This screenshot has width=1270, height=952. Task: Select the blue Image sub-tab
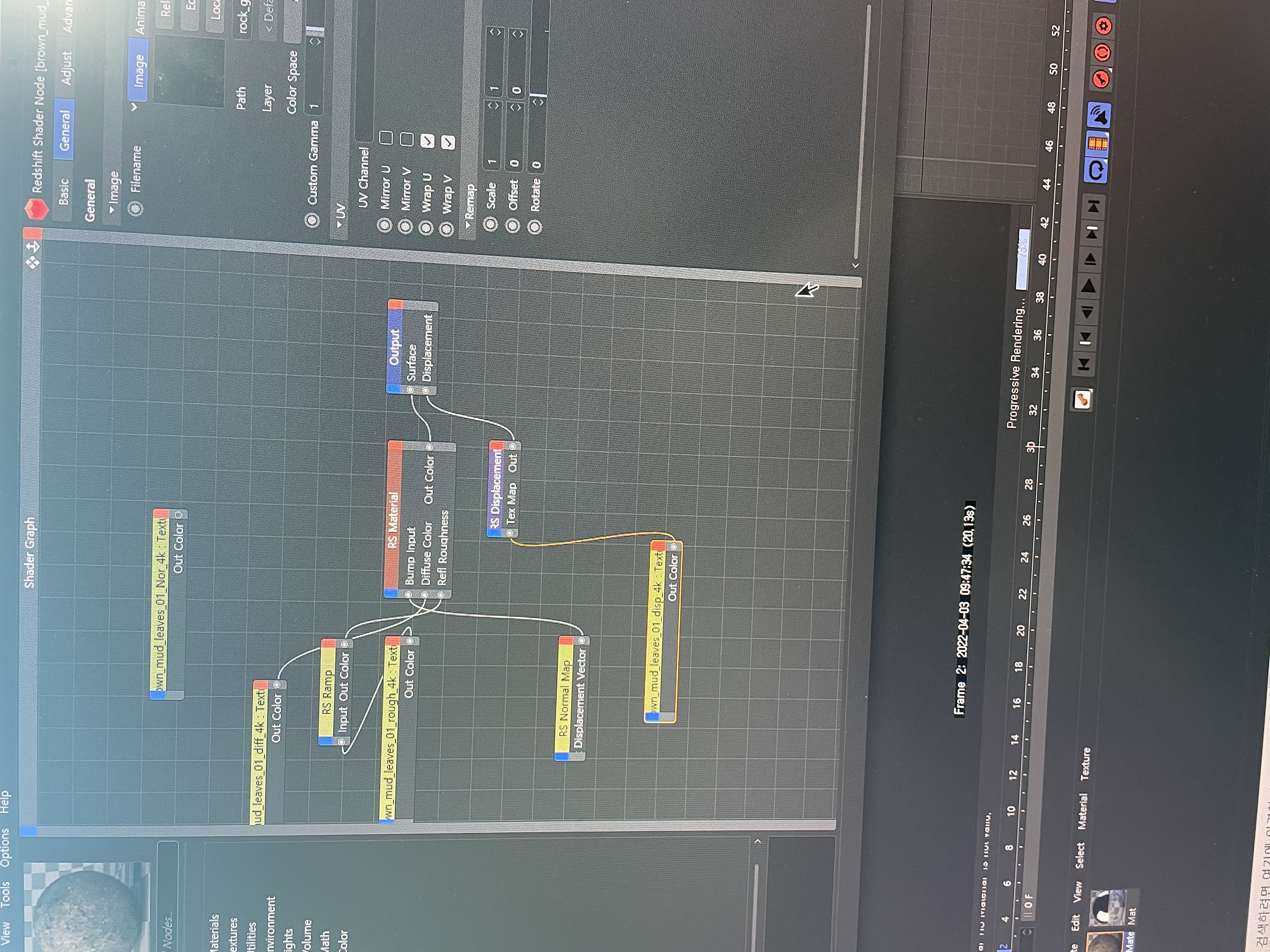pos(138,70)
